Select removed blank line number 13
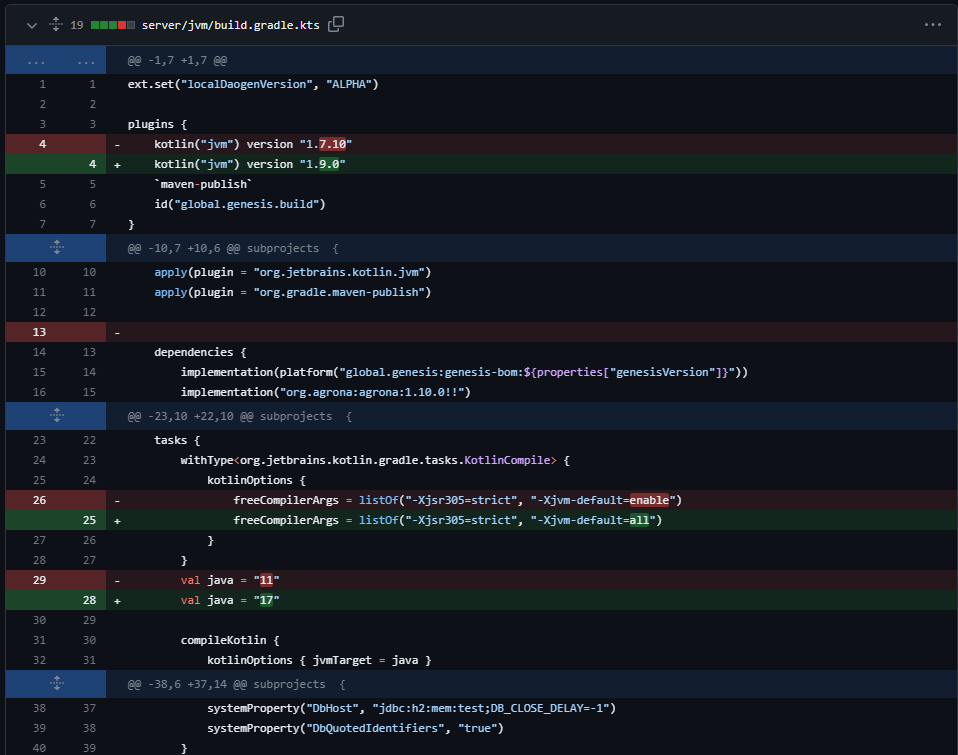Viewport: 958px width, 755px height. 42,331
